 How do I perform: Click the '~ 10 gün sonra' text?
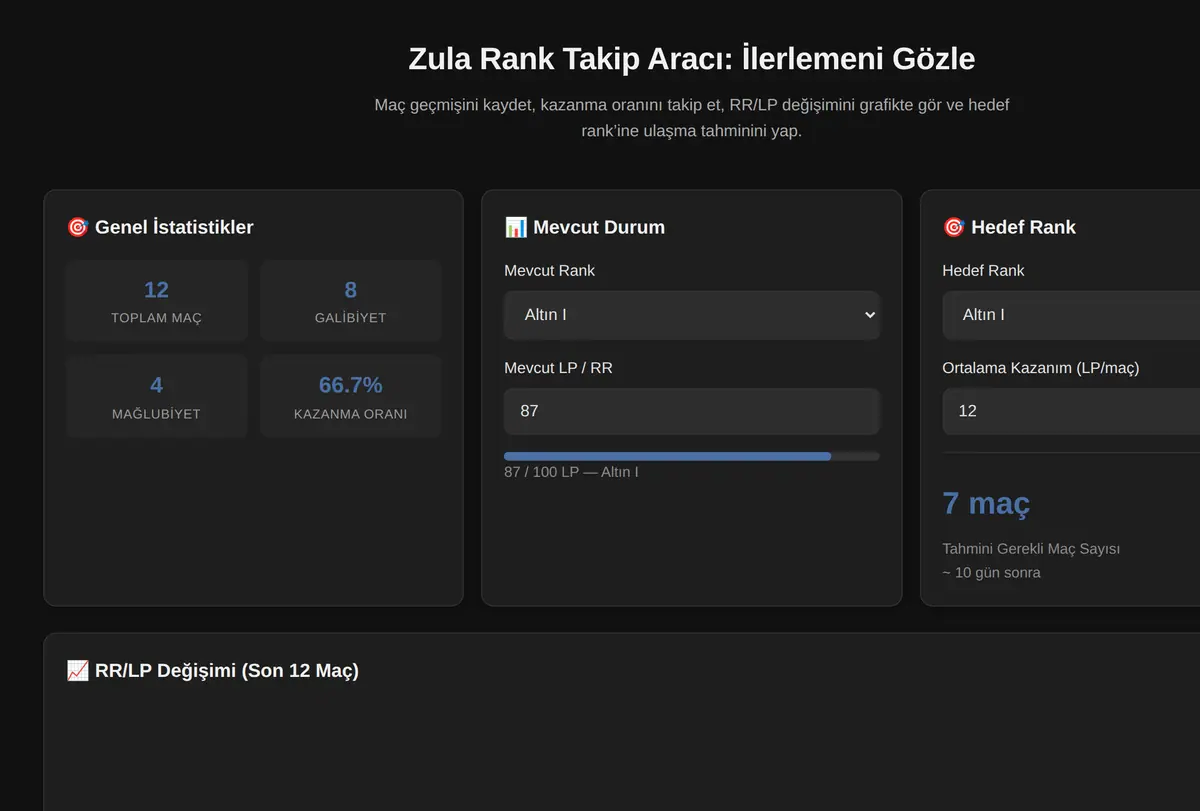991,573
